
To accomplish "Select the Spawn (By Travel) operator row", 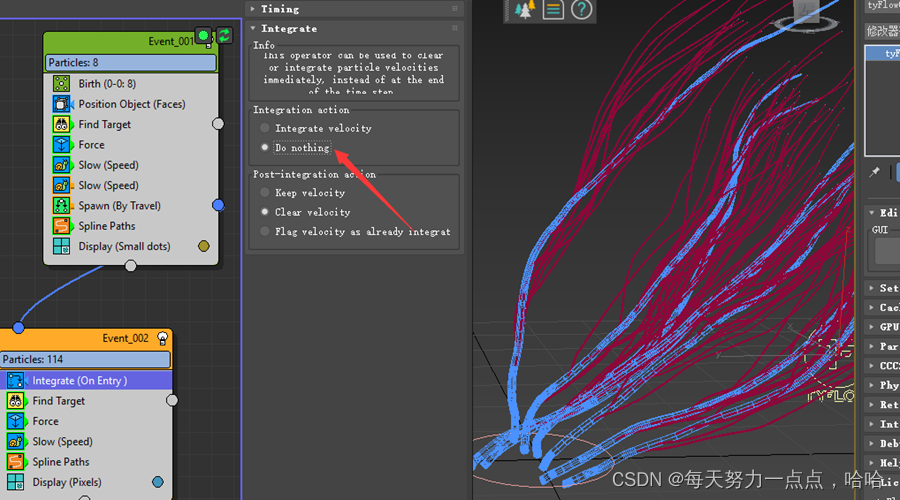I will pyautogui.click(x=131, y=206).
